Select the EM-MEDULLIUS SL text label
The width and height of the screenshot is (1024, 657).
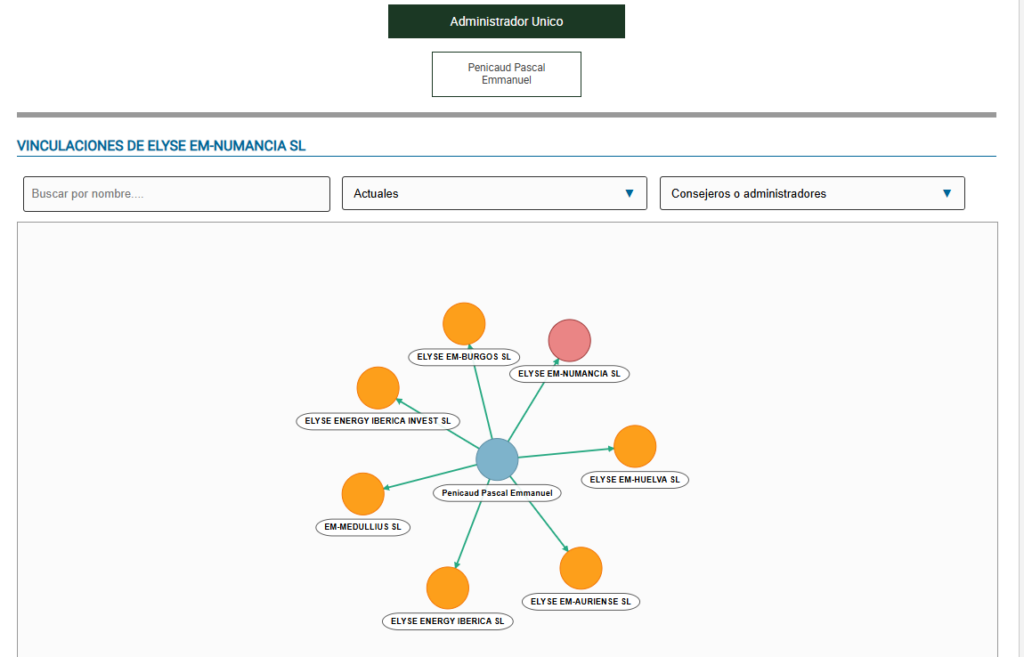(363, 527)
